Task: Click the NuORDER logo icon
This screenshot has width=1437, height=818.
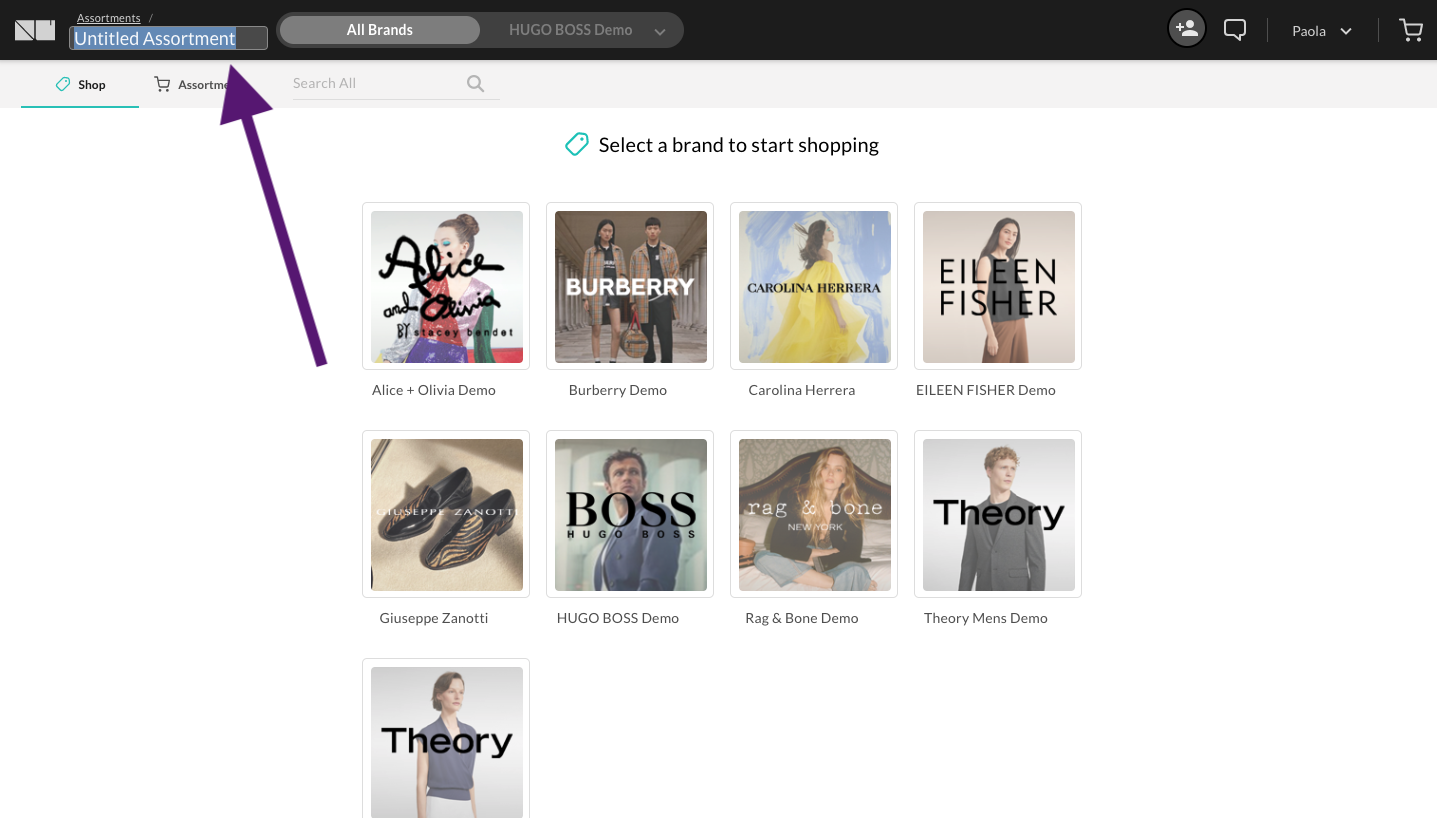Action: coord(35,30)
